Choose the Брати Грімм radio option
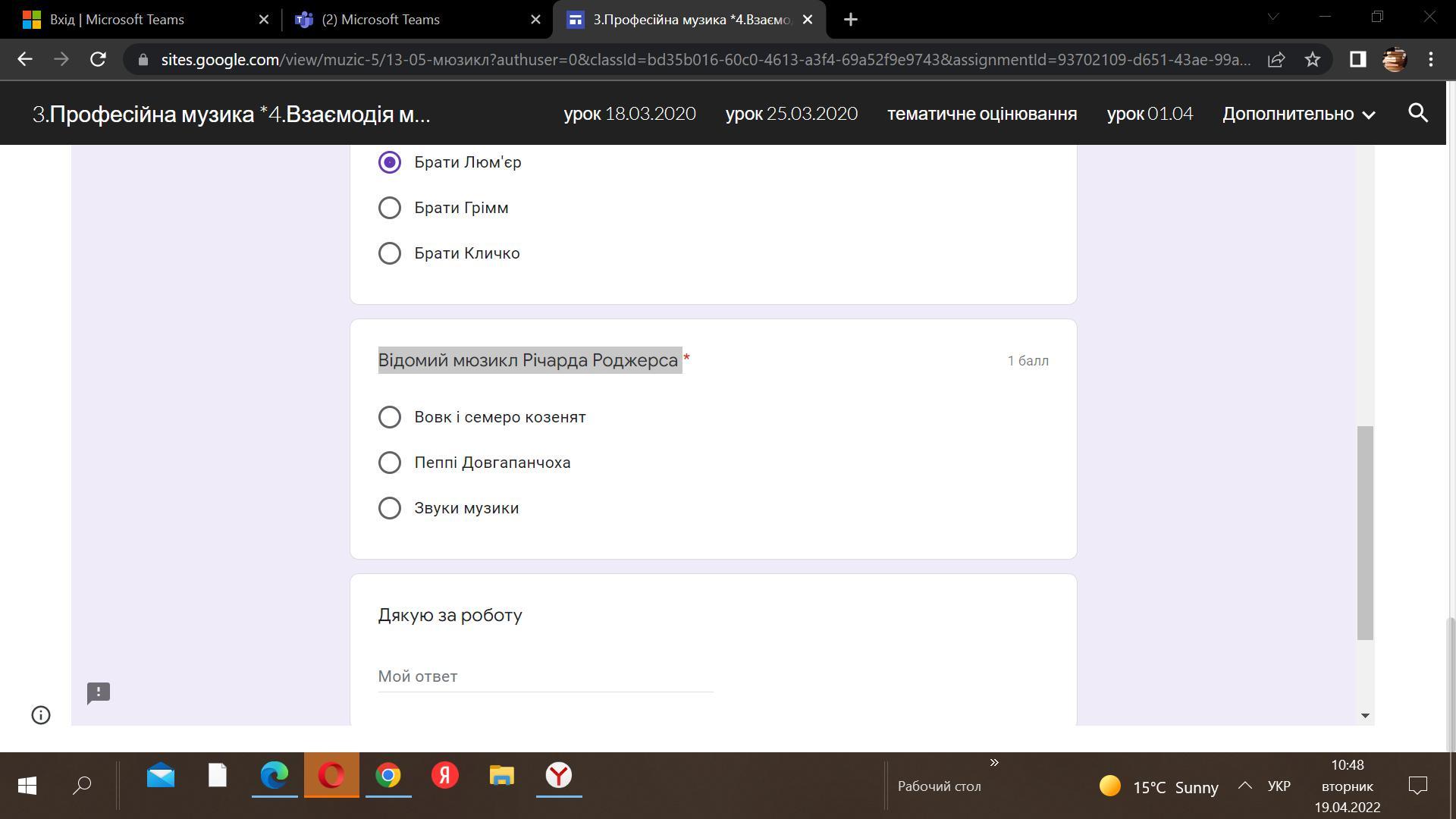The image size is (1456, 819). click(390, 208)
